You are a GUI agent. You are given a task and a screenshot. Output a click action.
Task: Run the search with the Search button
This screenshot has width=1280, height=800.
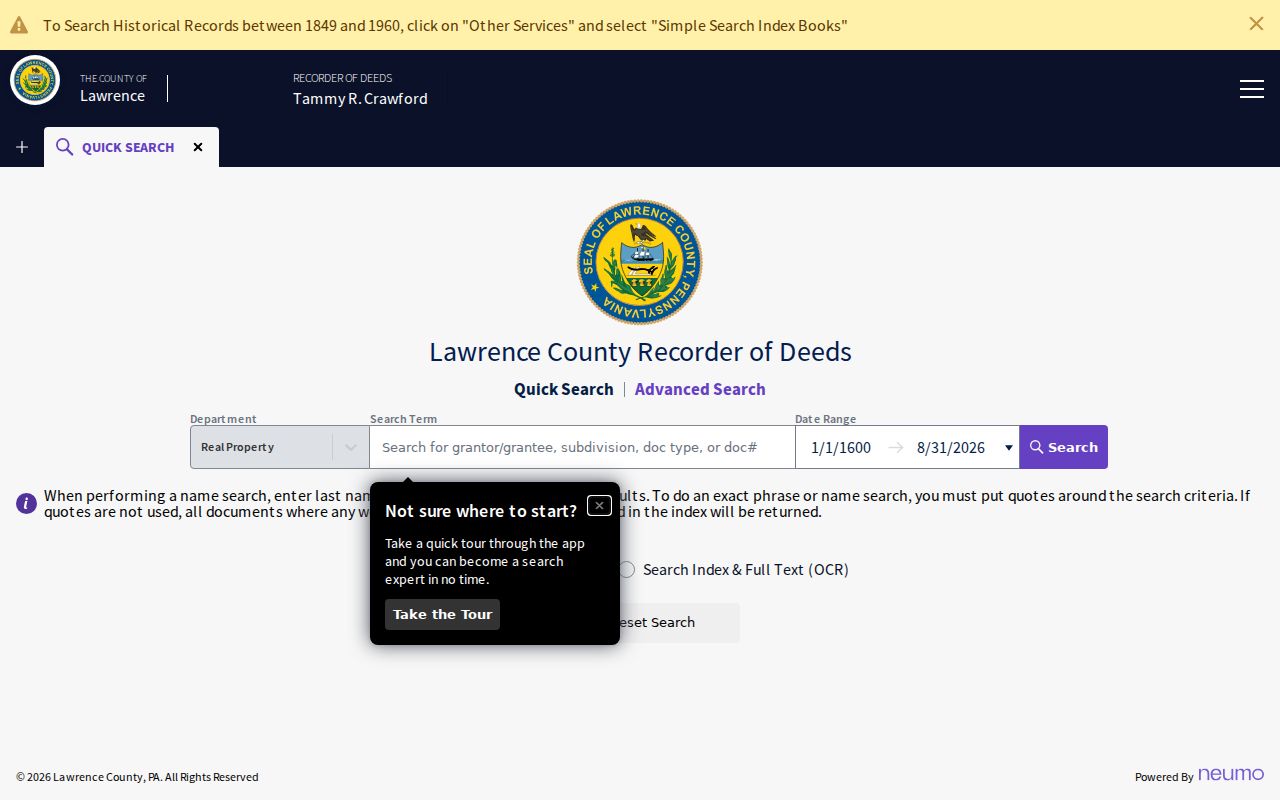(x=1063, y=447)
